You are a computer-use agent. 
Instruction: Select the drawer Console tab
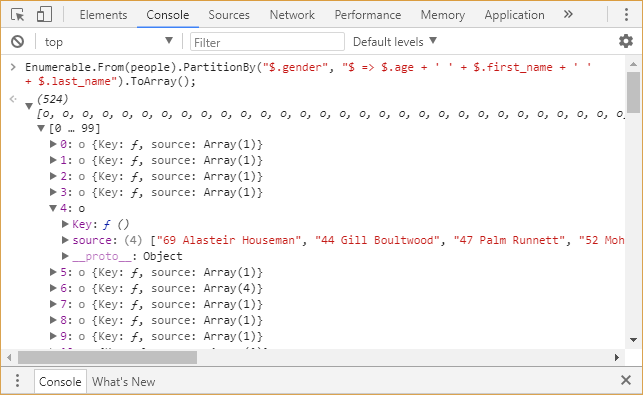point(60,381)
